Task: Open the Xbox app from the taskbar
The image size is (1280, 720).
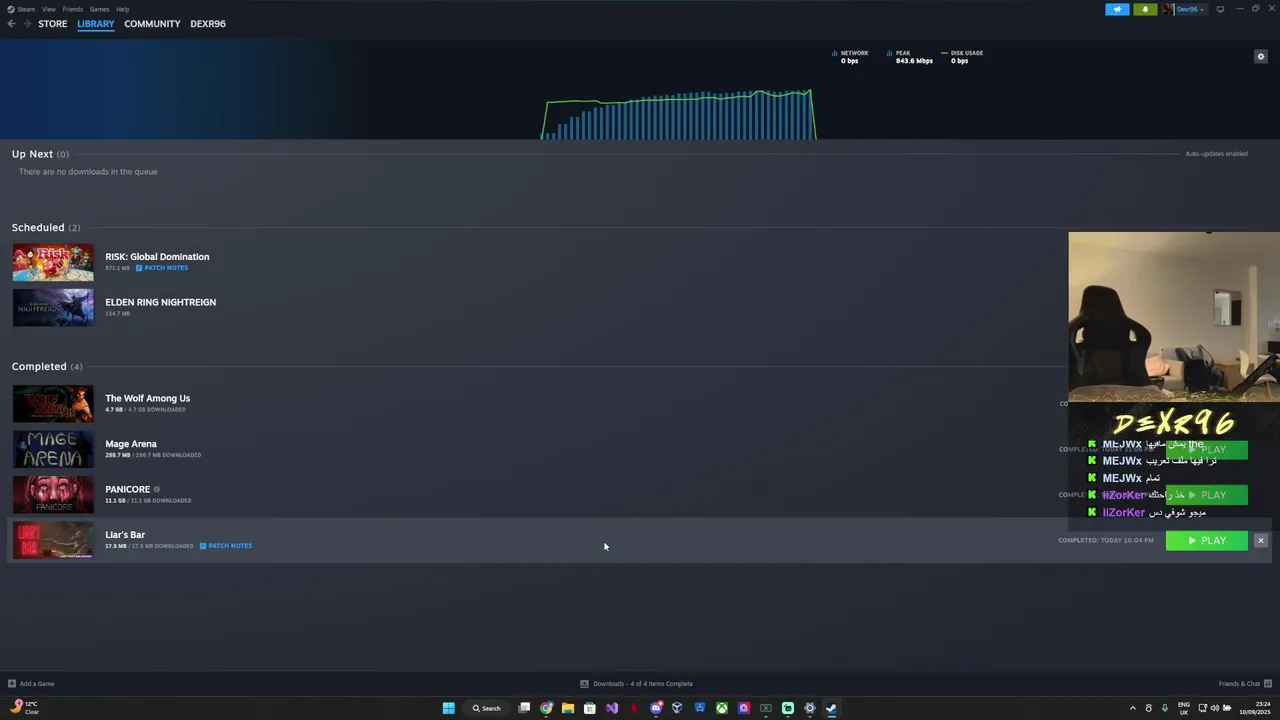Action: 721,708
